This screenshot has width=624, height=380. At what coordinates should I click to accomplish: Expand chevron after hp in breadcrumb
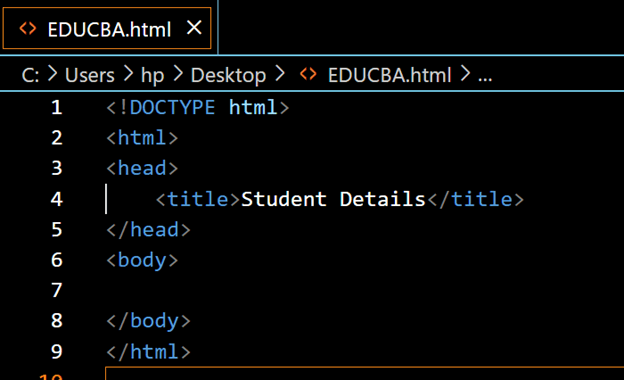click(x=178, y=74)
